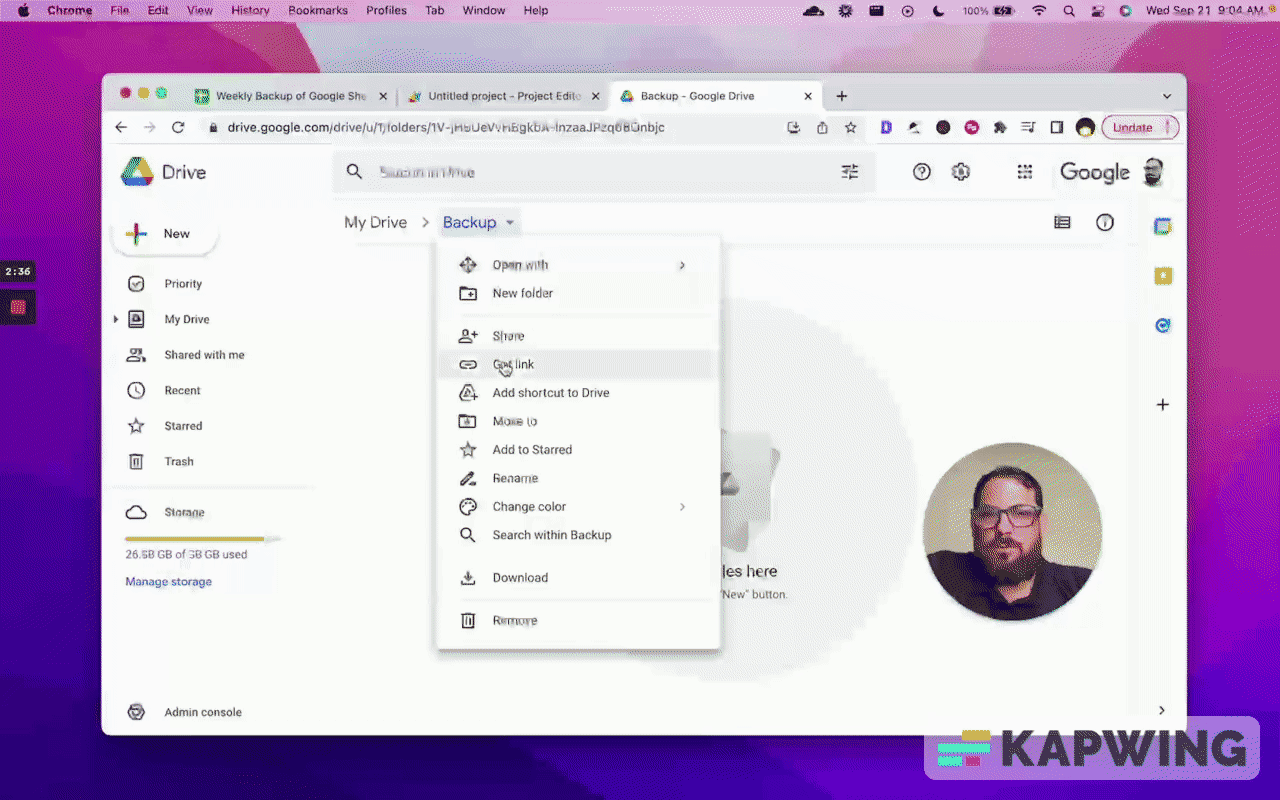The height and width of the screenshot is (800, 1280).
Task: Choose Add to Starred
Action: [x=578, y=450]
